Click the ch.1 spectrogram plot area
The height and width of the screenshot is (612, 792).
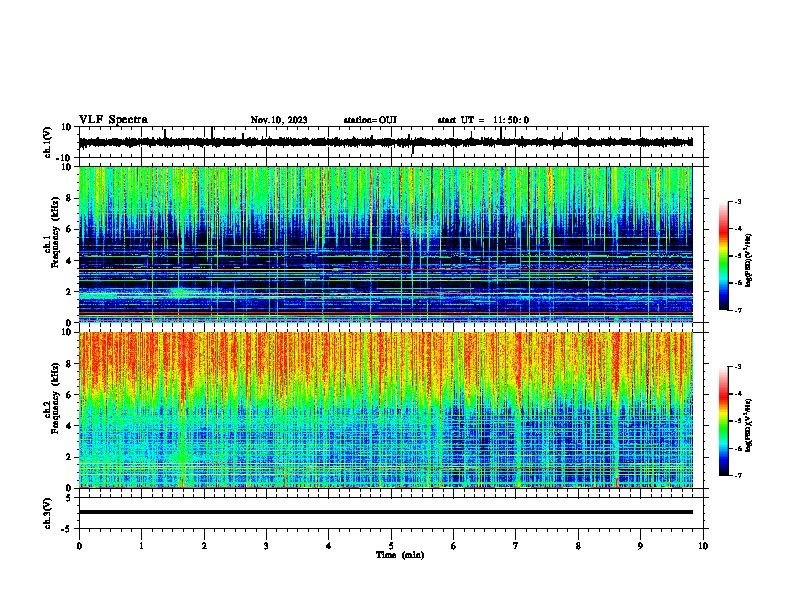coord(385,244)
